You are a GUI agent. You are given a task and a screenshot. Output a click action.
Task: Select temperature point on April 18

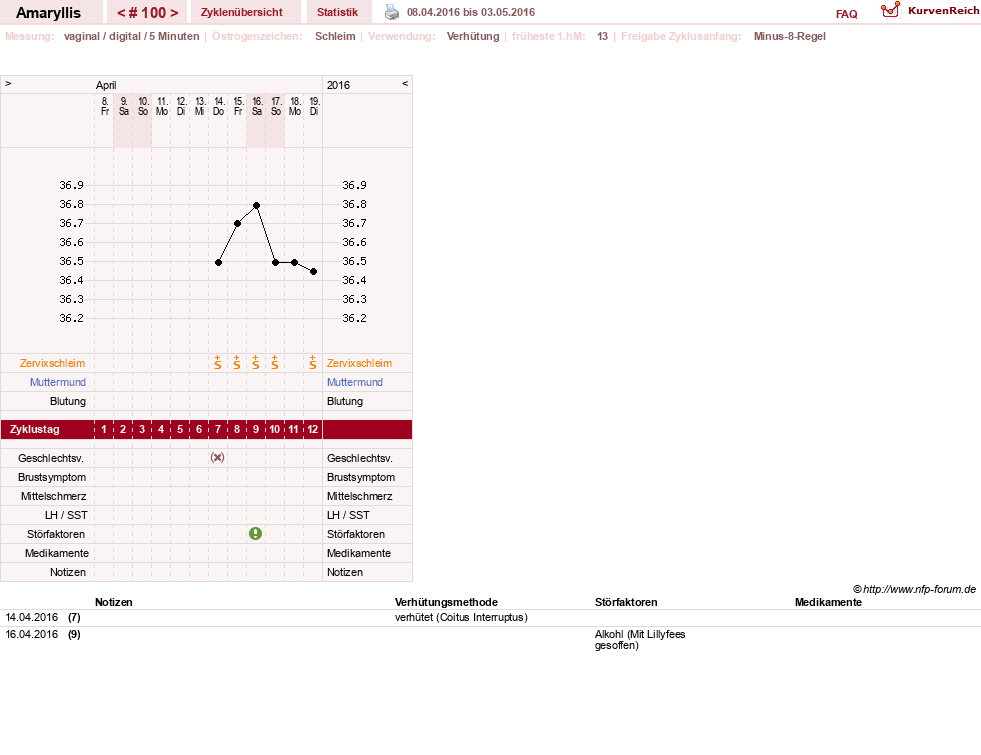point(295,262)
